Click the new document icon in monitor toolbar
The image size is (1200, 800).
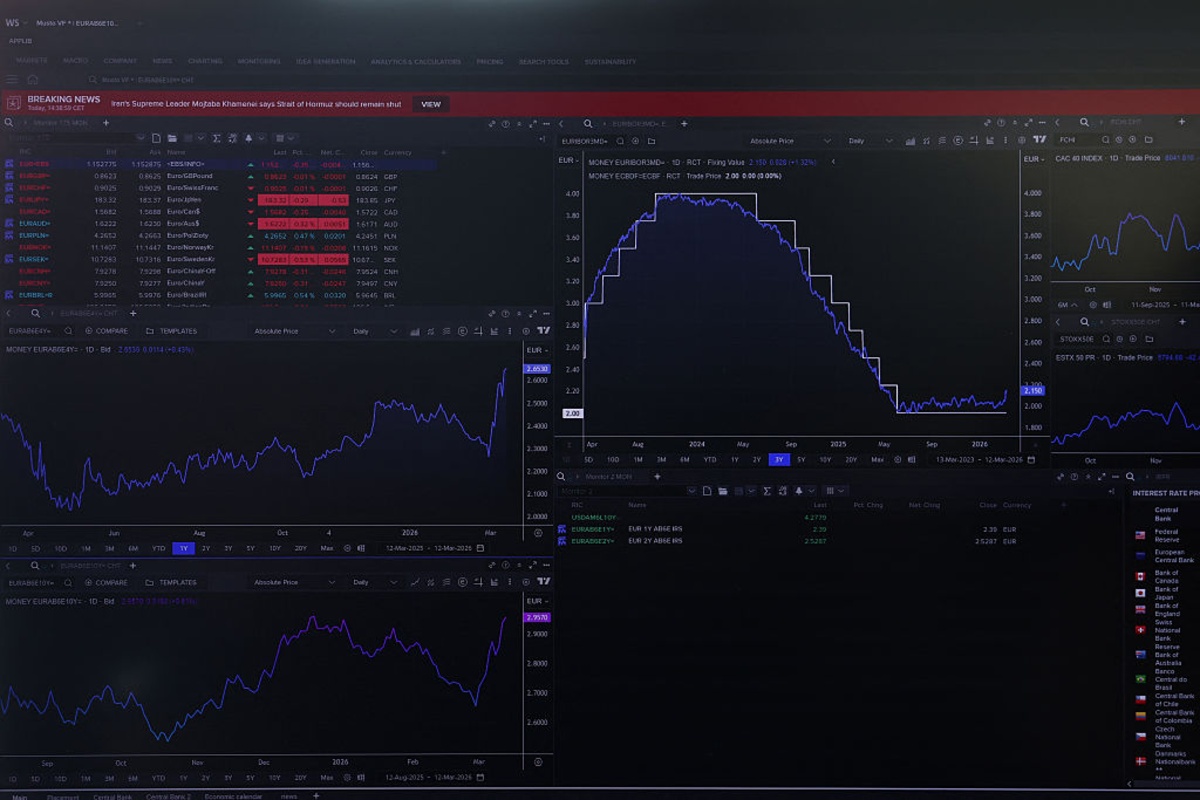(x=156, y=138)
